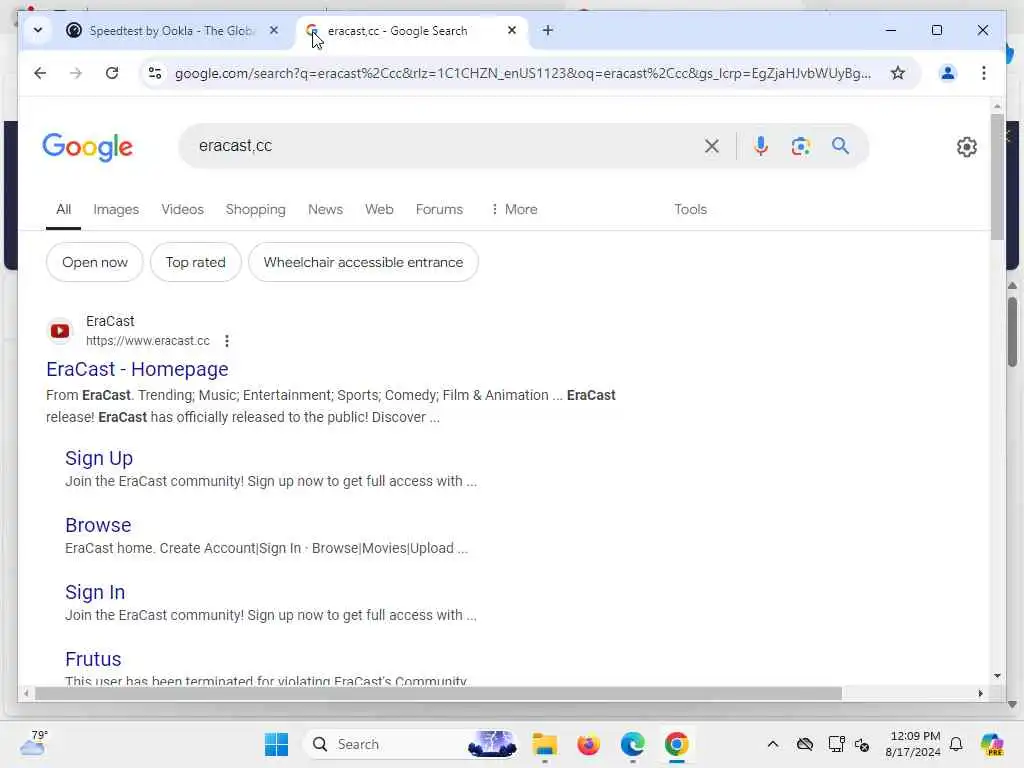Image resolution: width=1024 pixels, height=768 pixels.
Task: Switch to Forums results
Action: (439, 210)
